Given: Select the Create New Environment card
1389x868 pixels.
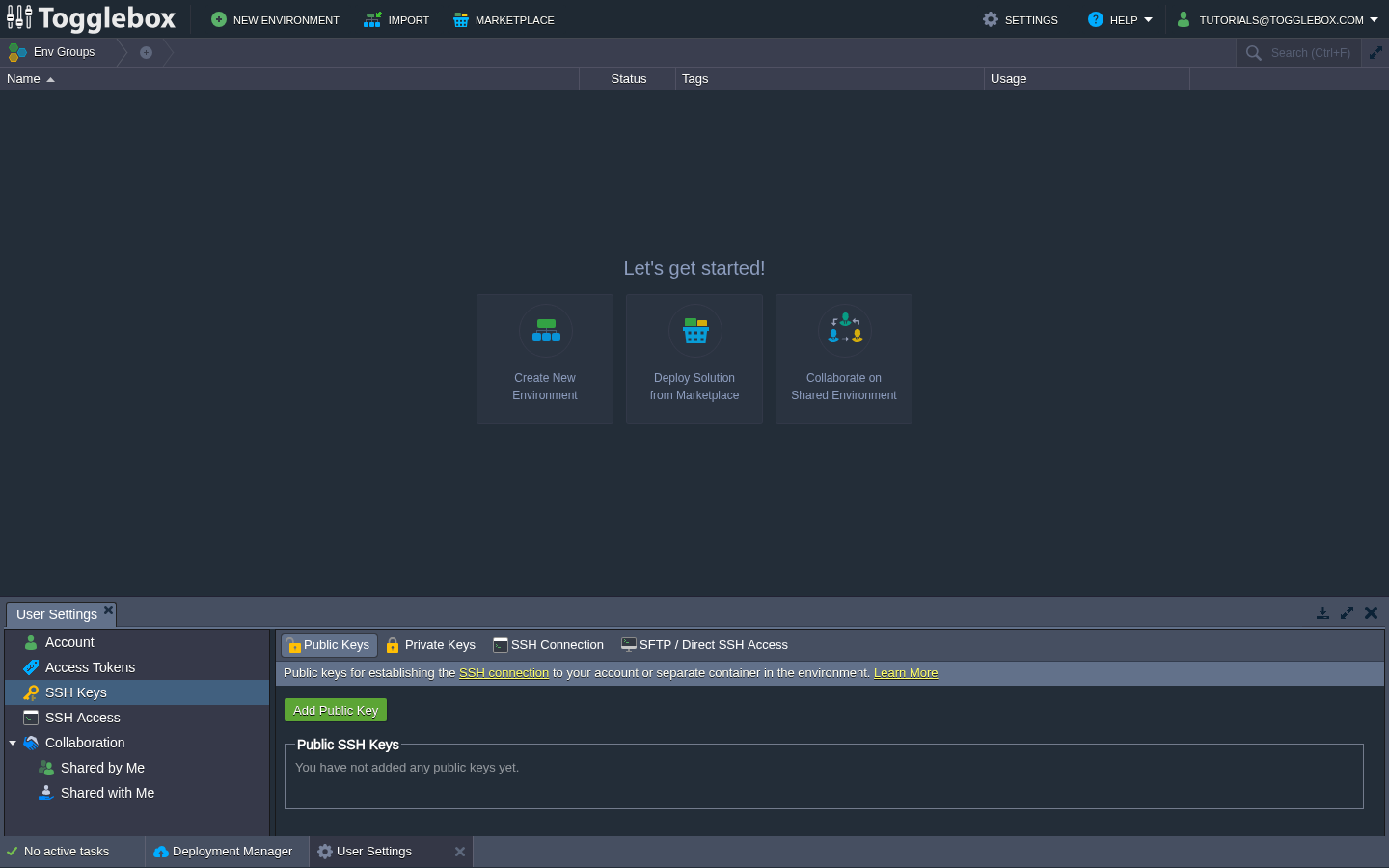Looking at the screenshot, I should point(545,359).
